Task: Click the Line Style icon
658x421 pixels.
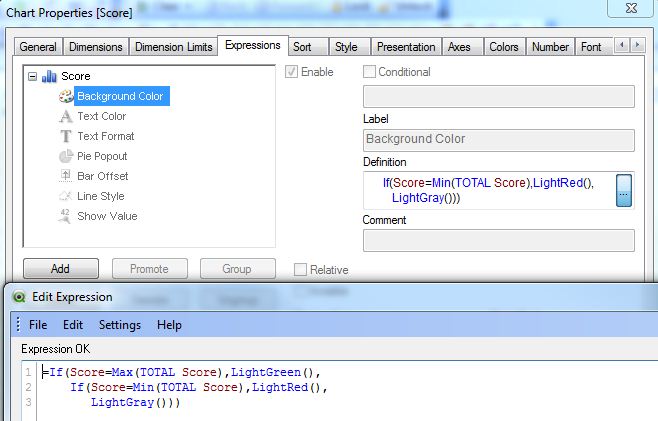Action: coord(65,196)
